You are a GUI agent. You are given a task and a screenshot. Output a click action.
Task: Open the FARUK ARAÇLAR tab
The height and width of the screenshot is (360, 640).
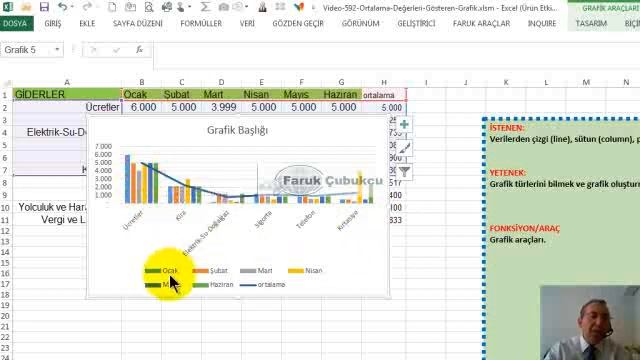(x=481, y=24)
